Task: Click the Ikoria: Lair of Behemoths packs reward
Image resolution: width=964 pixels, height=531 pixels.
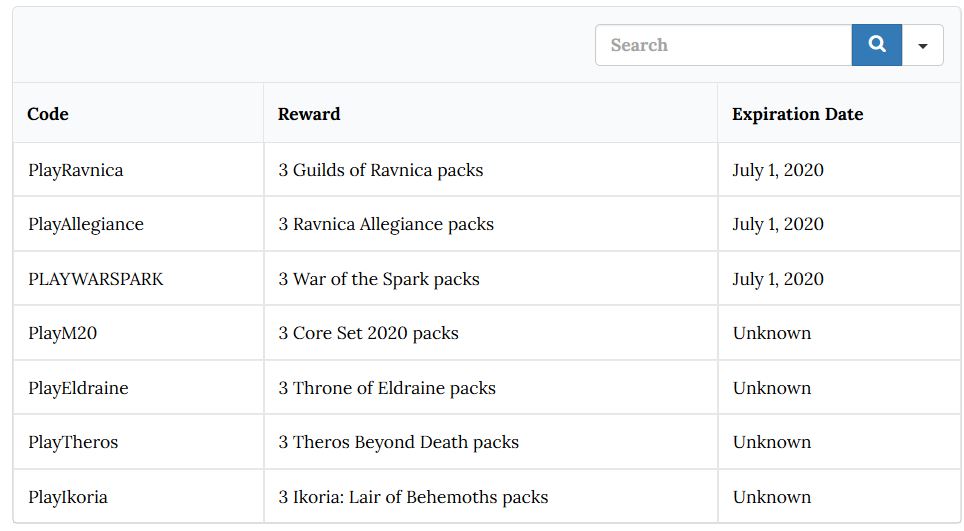Action: [413, 497]
